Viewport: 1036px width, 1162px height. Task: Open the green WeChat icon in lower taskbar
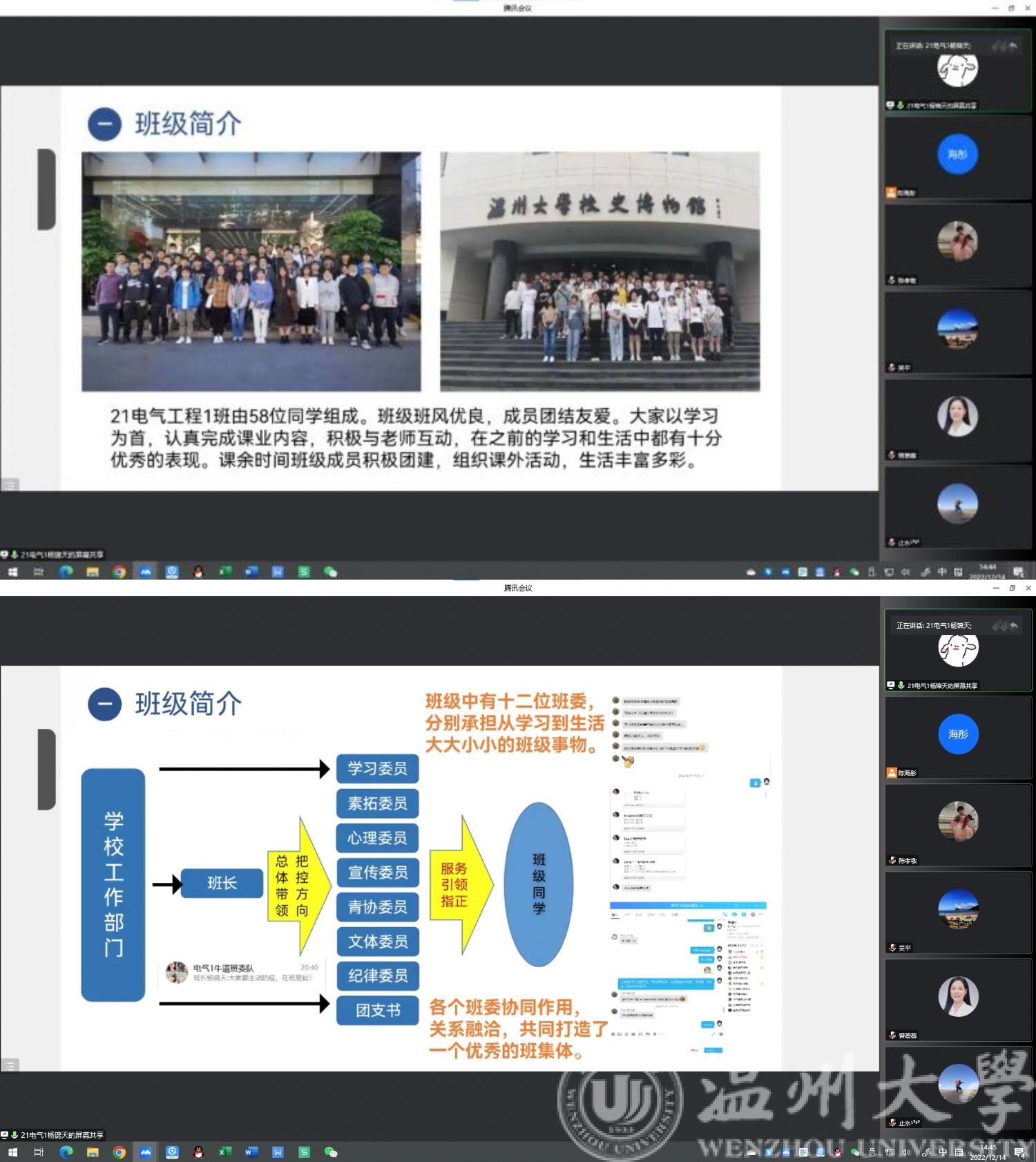click(331, 1152)
